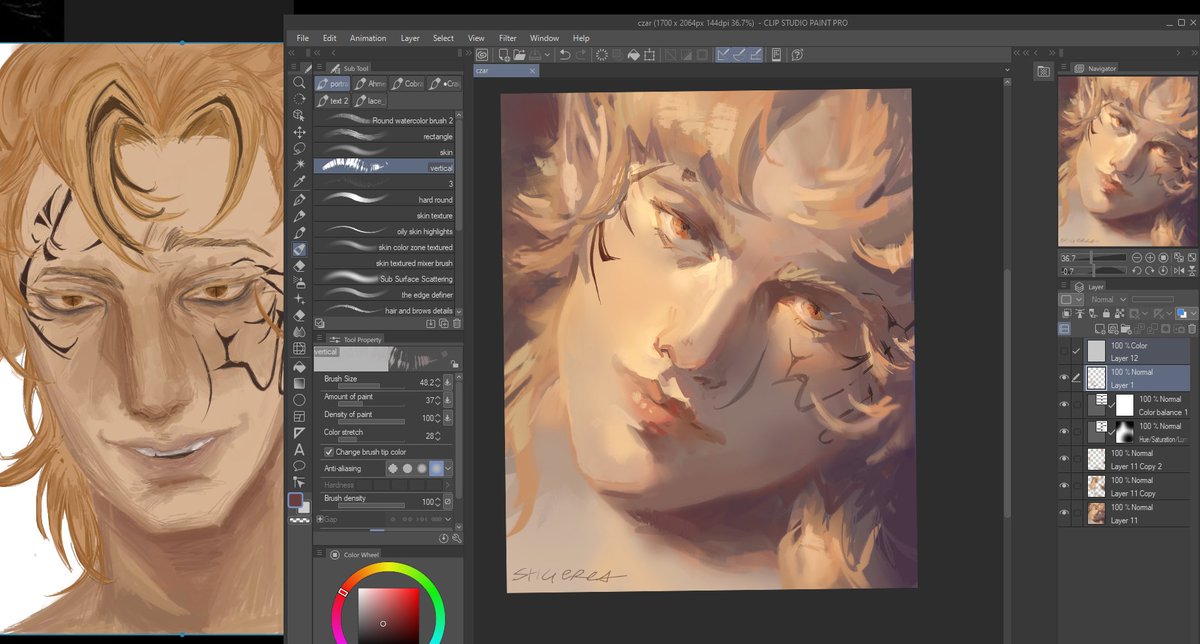Image resolution: width=1200 pixels, height=644 pixels.
Task: Choose the oily skin highlights brush
Action: (x=384, y=231)
